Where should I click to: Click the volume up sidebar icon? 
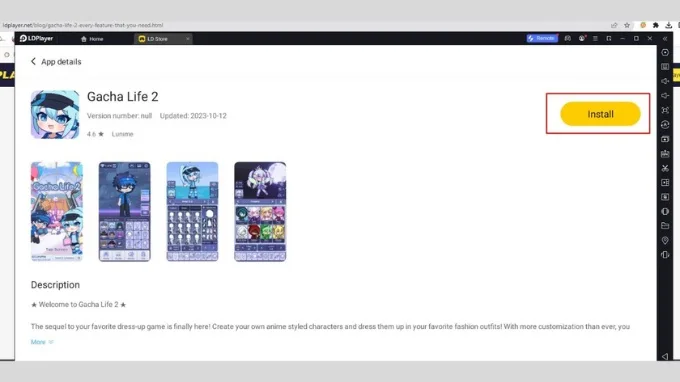pyautogui.click(x=665, y=81)
